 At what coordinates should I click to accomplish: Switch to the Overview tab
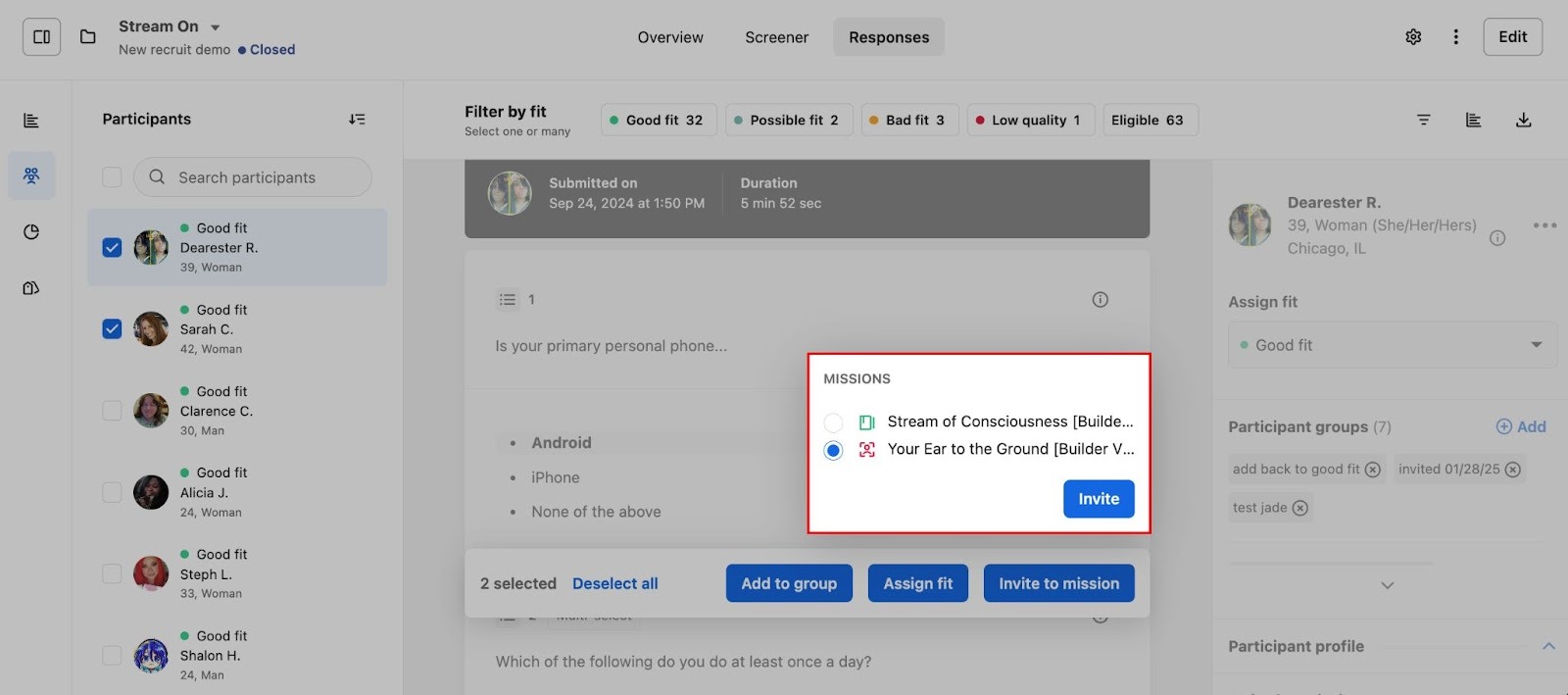670,37
